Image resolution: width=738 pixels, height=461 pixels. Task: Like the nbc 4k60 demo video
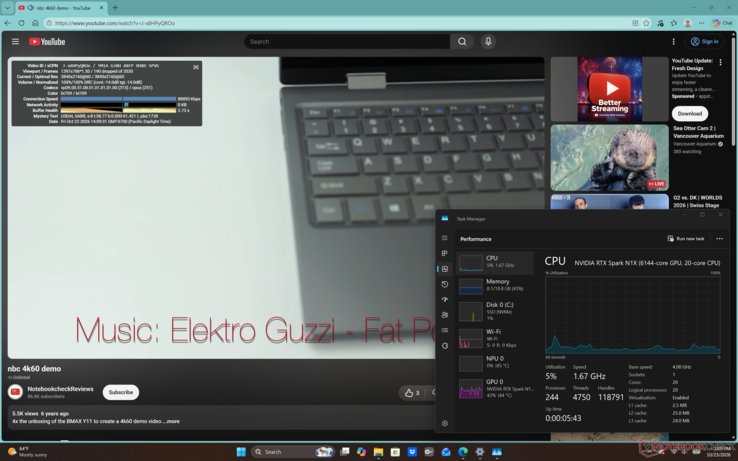coord(412,393)
